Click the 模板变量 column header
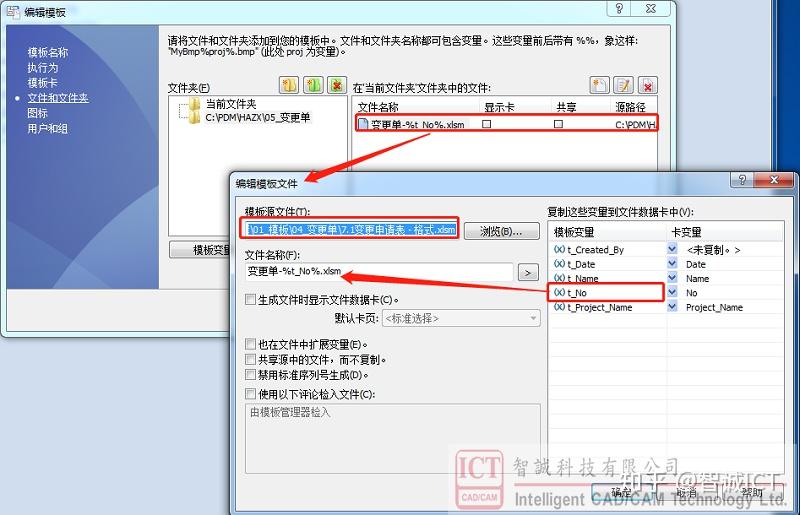Screen dimensions: 800x515 tap(574, 232)
